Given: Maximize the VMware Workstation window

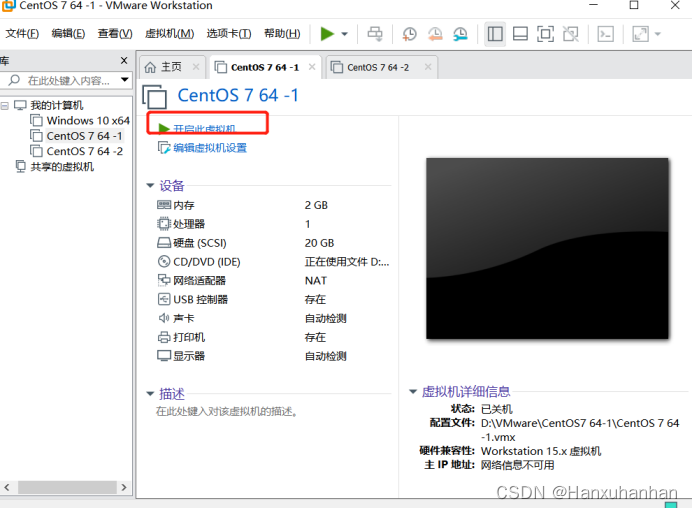Looking at the screenshot, I should click(x=634, y=5).
